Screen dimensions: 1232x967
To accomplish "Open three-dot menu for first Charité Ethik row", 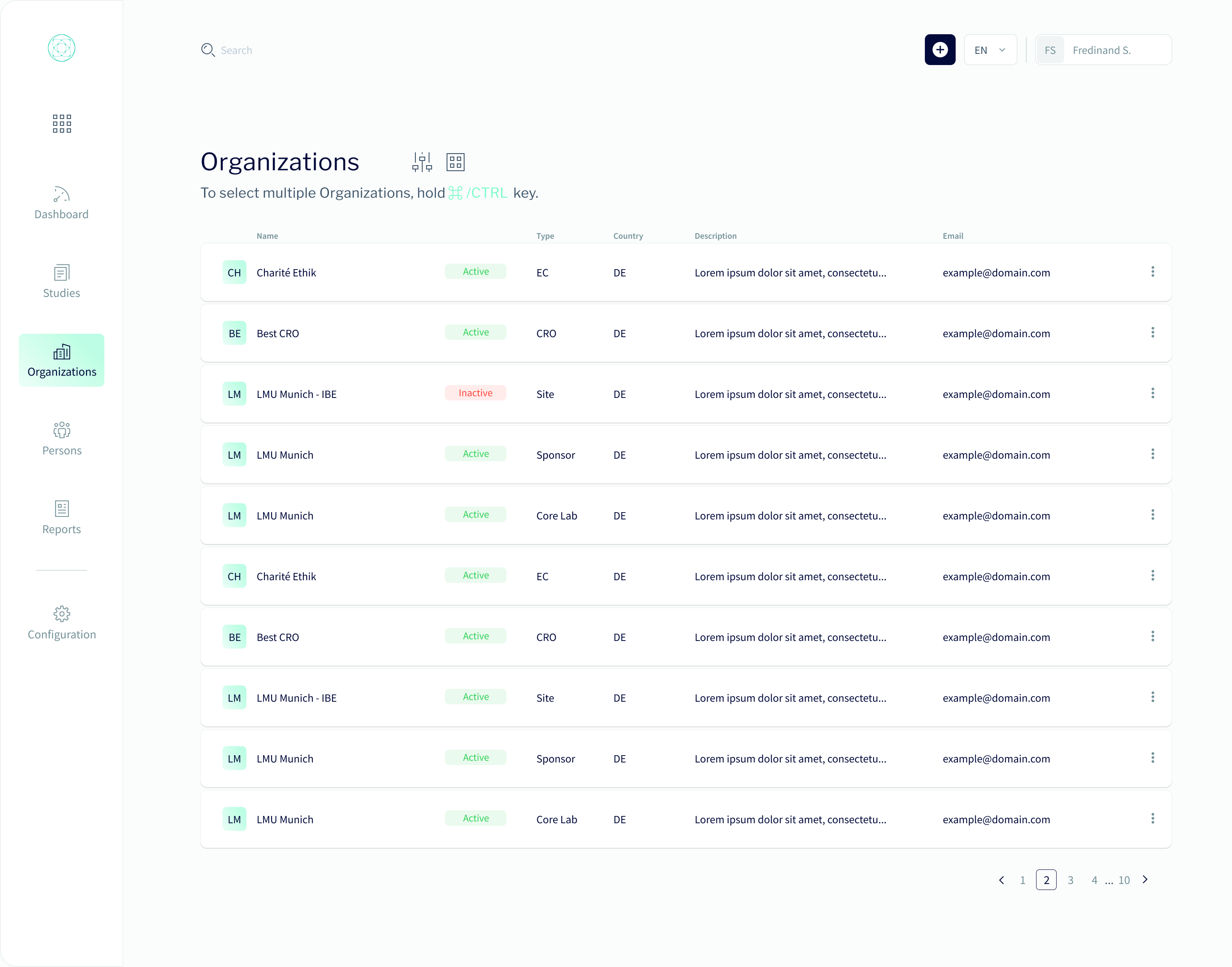I will coord(1152,272).
